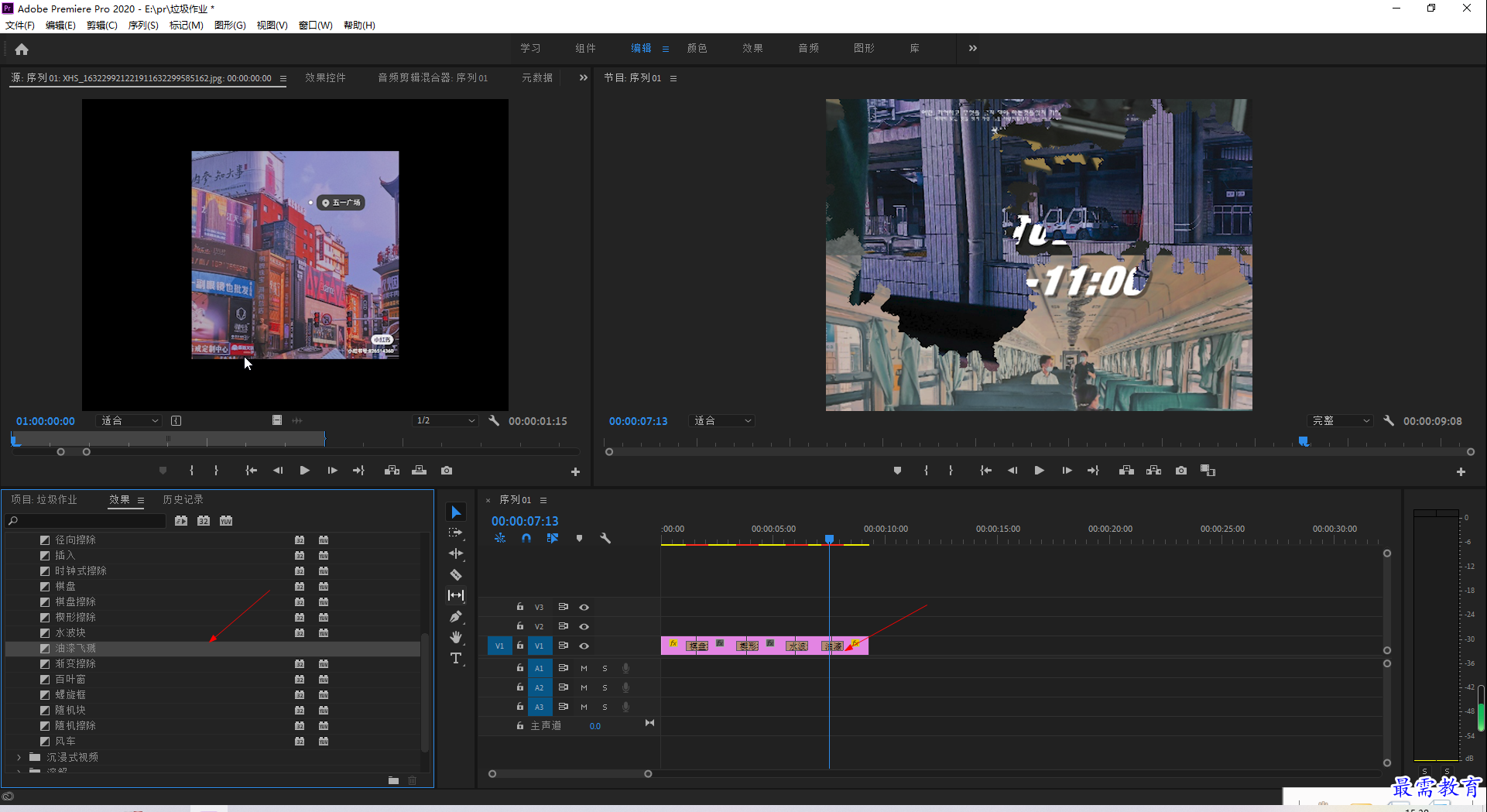The image size is (1487, 812).
Task: Toggle lock on track V3
Action: pyautogui.click(x=520, y=607)
